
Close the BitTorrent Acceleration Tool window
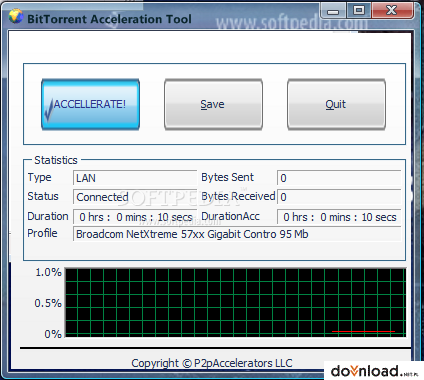(x=392, y=11)
